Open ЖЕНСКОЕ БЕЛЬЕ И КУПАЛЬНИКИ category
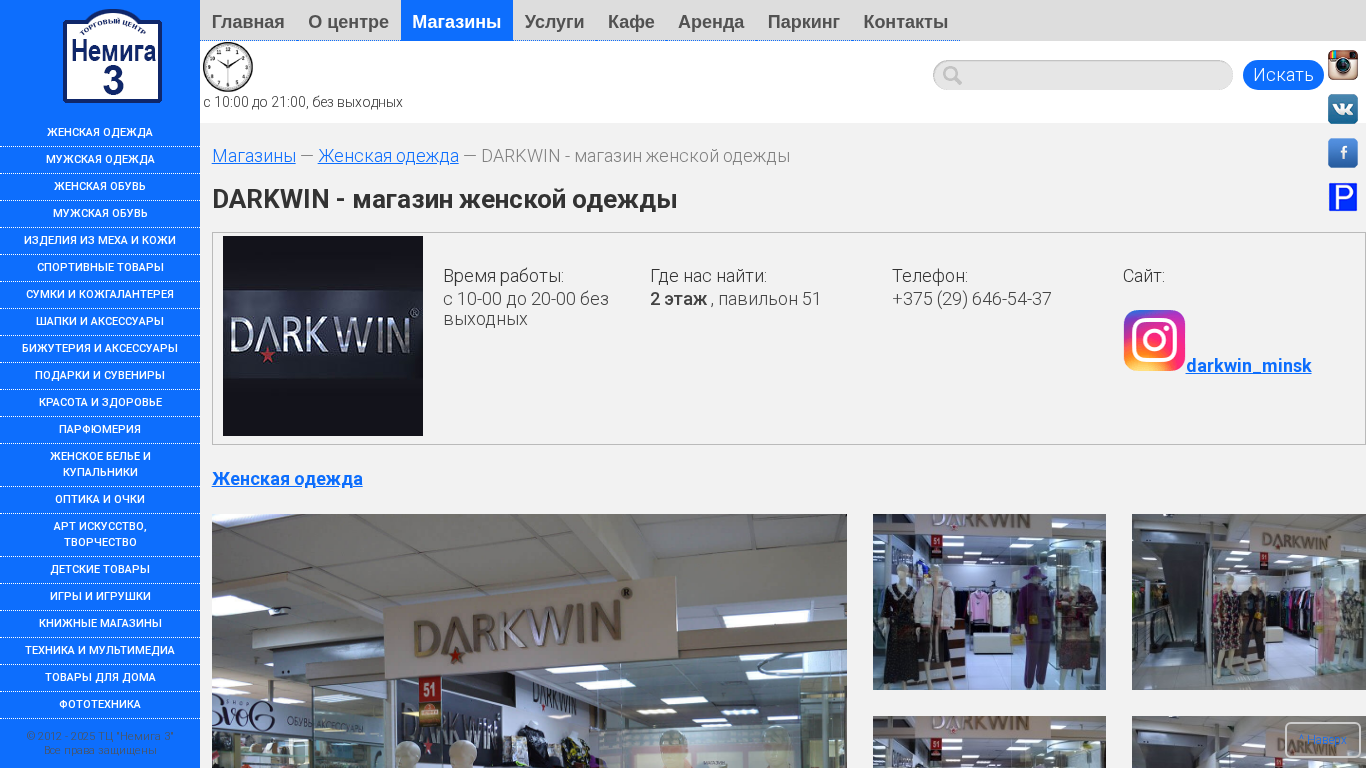The image size is (1366, 768). pos(100,464)
